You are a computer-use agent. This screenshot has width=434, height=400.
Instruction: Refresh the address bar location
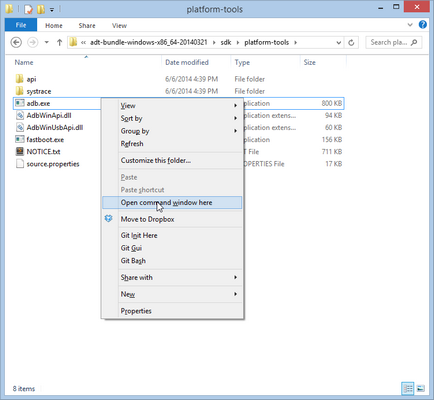(351, 43)
